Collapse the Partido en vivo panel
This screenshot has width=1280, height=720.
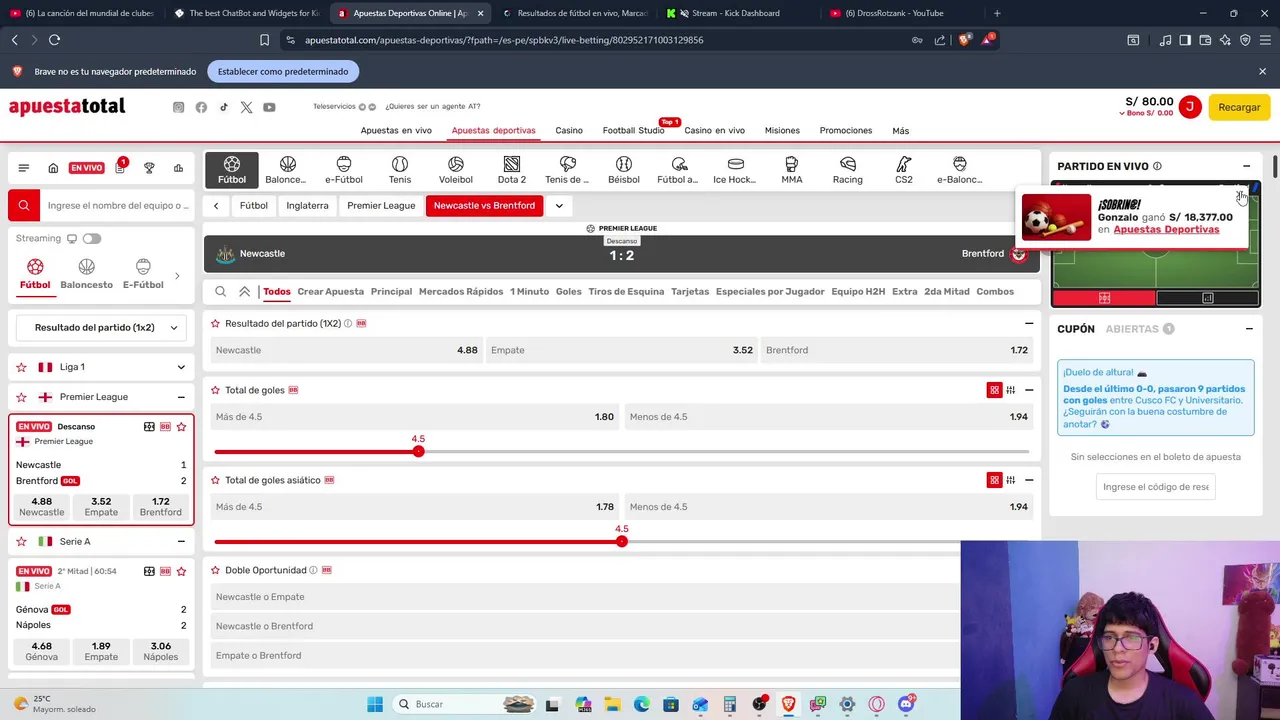point(1246,166)
